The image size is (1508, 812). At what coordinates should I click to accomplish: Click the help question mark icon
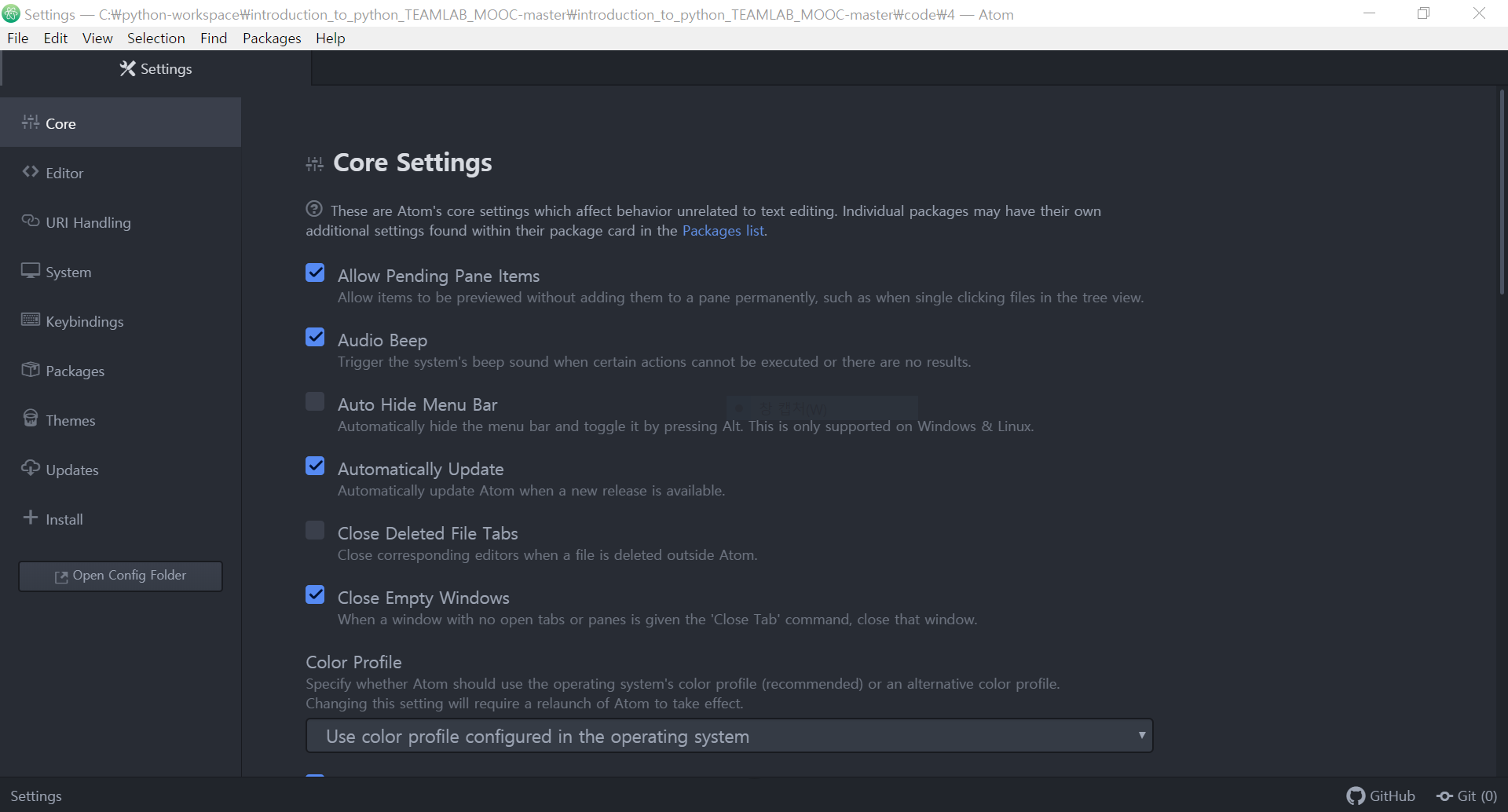314,209
